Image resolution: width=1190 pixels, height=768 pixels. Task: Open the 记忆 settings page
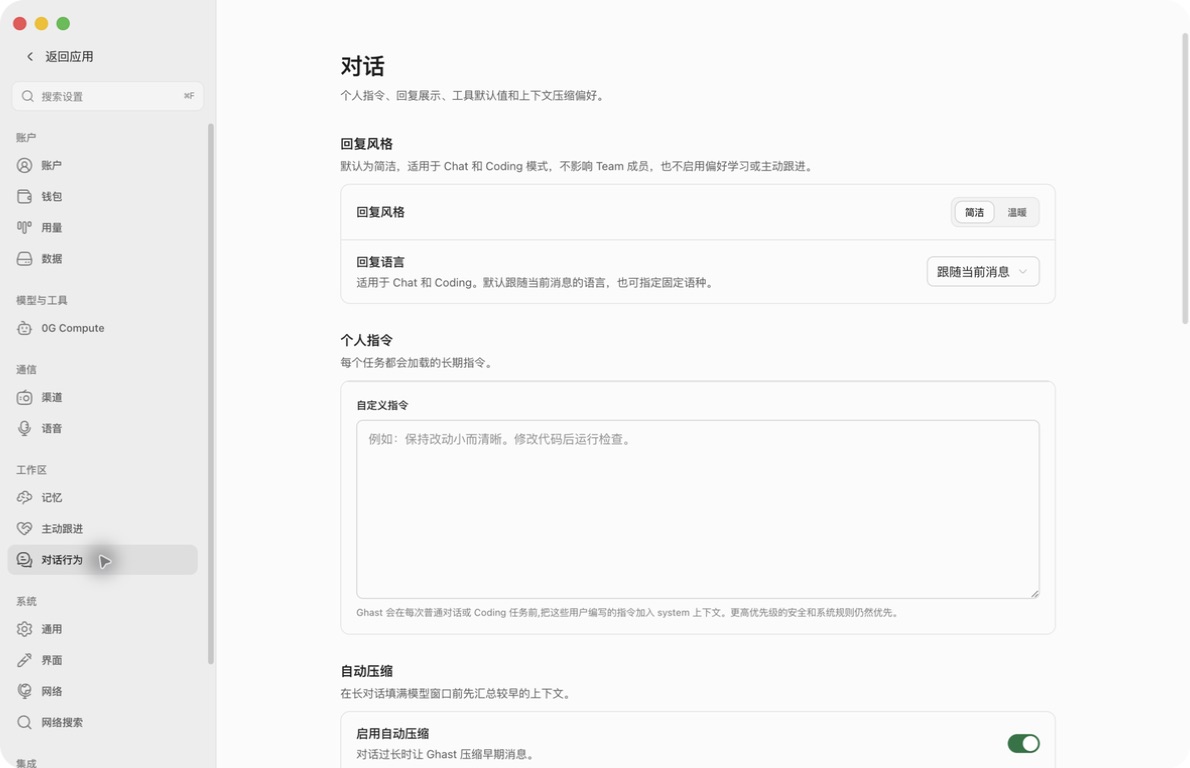click(x=102, y=498)
